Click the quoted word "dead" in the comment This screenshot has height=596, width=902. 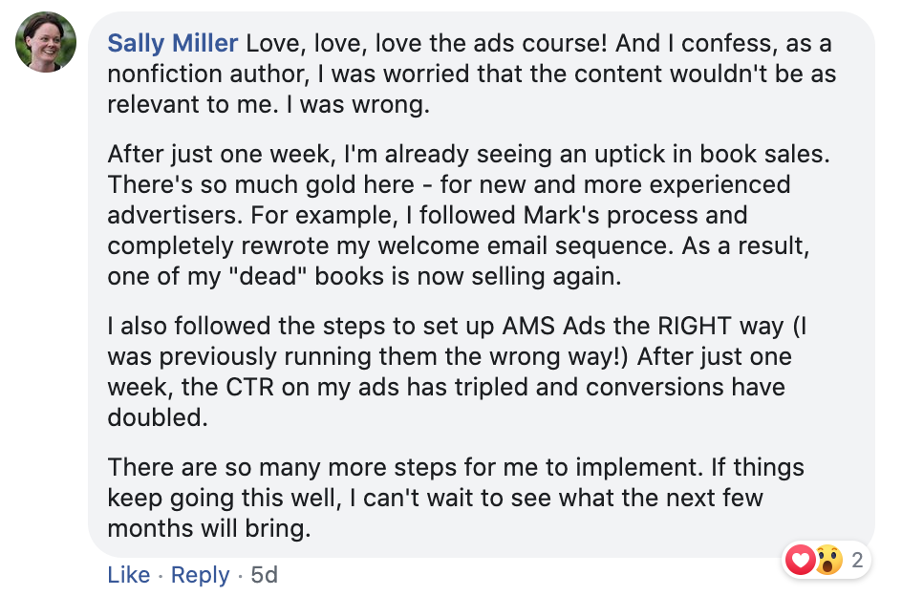click(x=267, y=276)
